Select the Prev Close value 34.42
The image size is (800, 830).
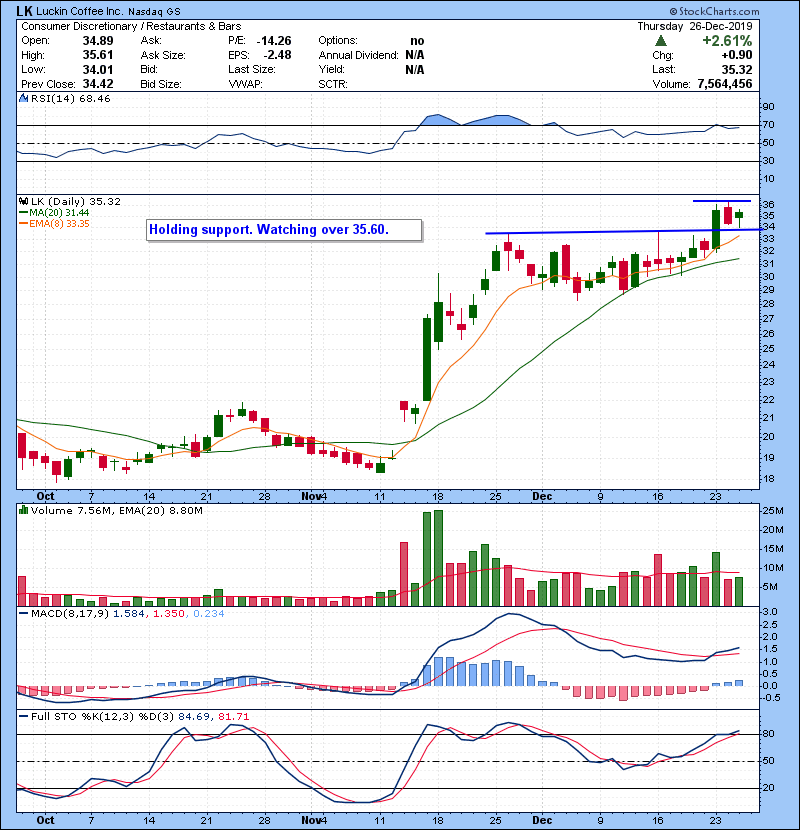pyautogui.click(x=98, y=84)
